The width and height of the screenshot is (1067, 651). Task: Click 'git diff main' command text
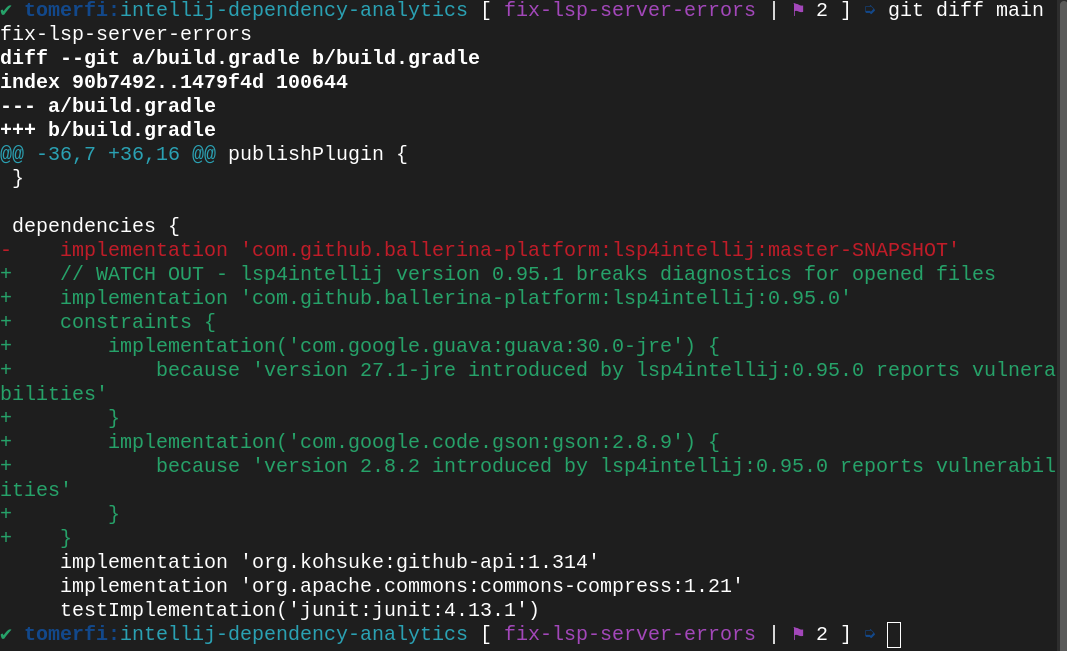[966, 10]
